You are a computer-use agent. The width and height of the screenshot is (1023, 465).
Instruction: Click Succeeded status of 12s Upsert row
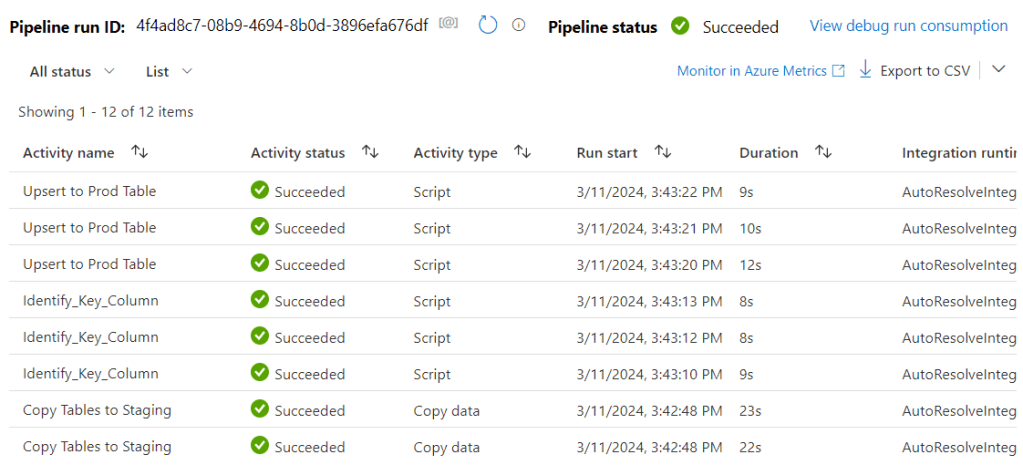(309, 265)
